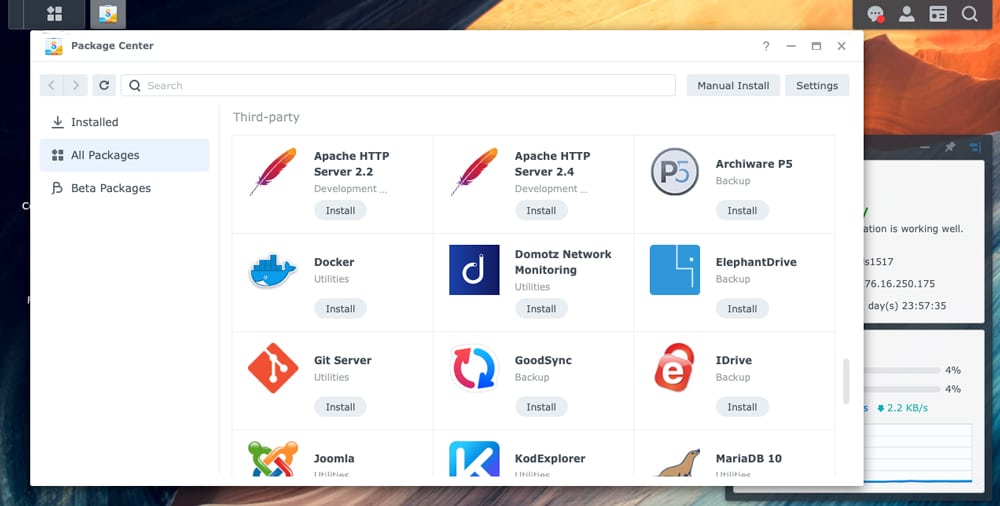Image resolution: width=1000 pixels, height=506 pixels.
Task: Open the IDrive package title
Action: [733, 361]
